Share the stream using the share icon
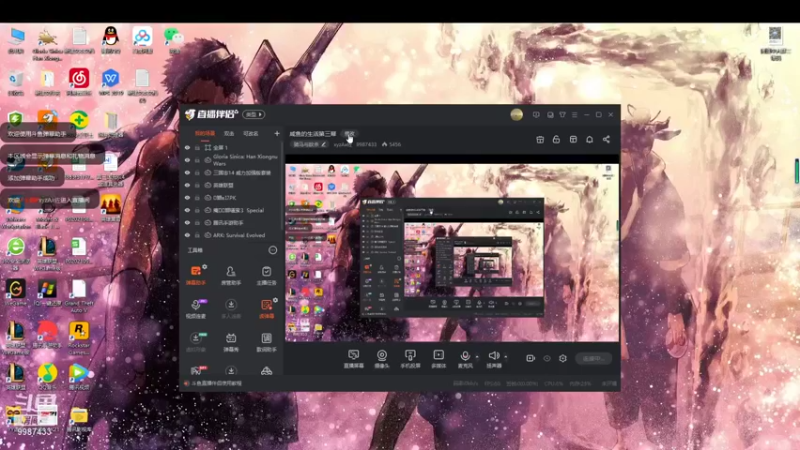 606,139
